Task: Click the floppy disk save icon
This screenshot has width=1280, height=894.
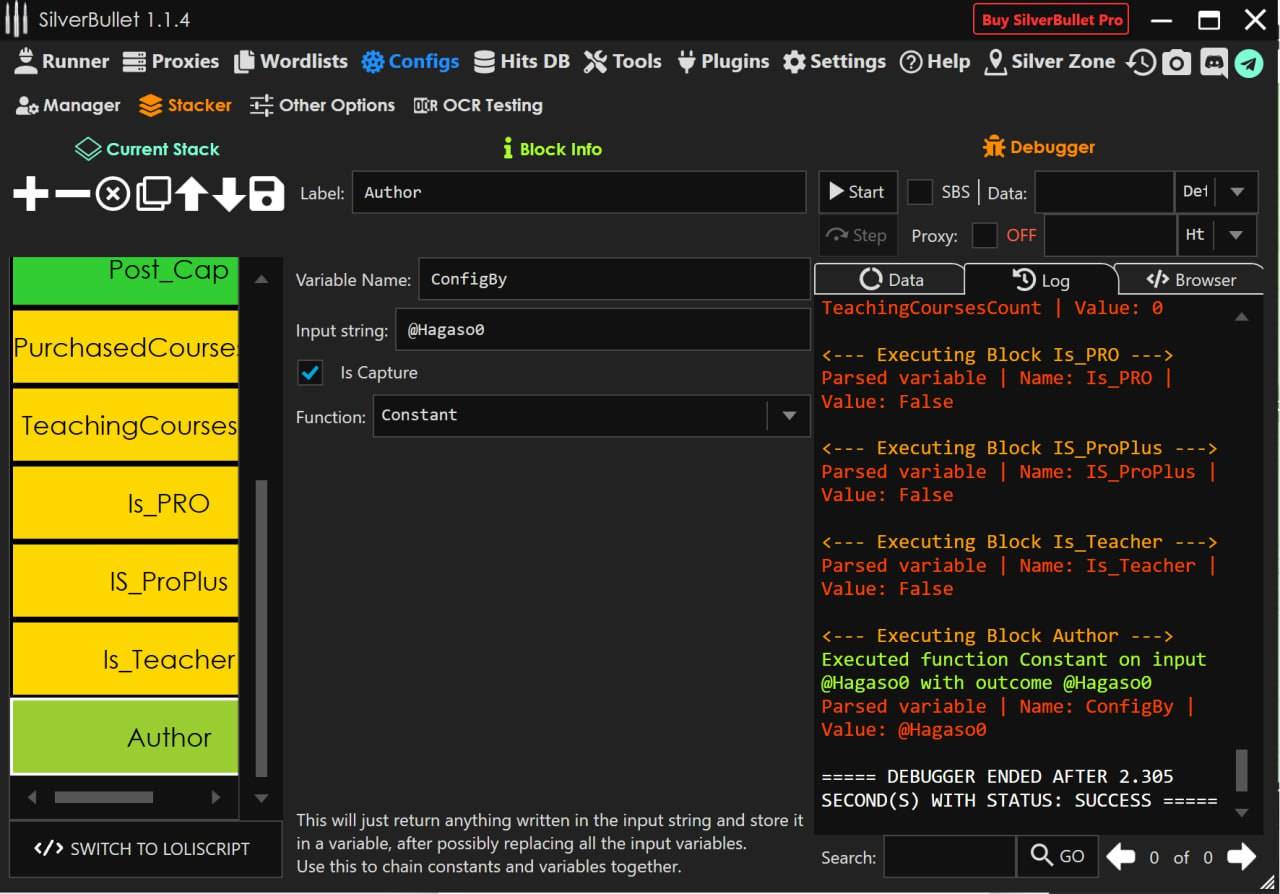Action: 266,193
